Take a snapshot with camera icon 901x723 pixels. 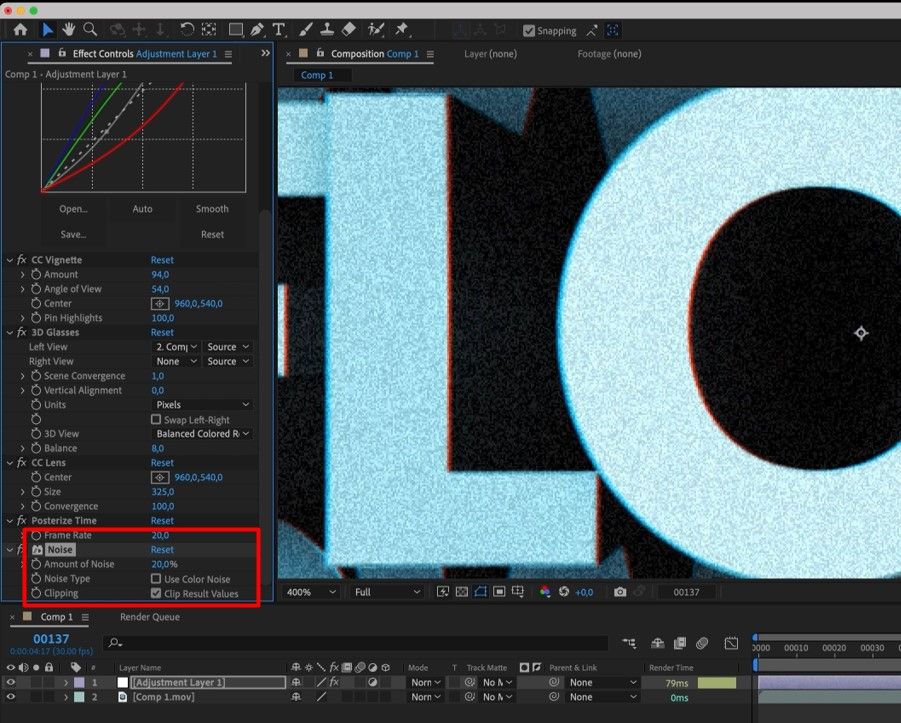(x=620, y=592)
